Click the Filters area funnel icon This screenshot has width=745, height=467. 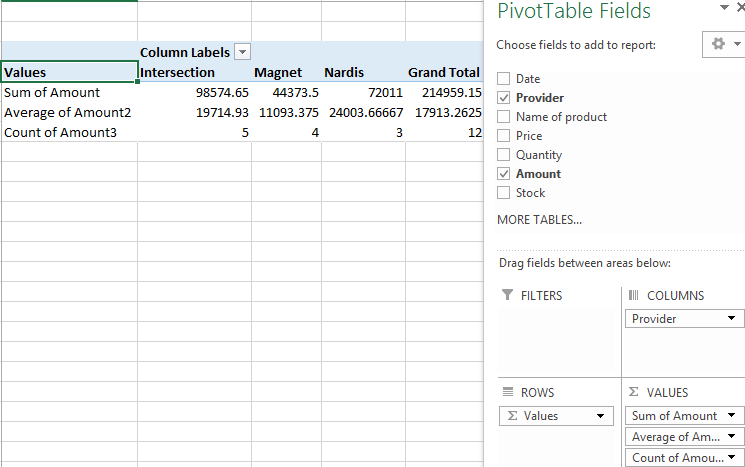click(x=507, y=296)
